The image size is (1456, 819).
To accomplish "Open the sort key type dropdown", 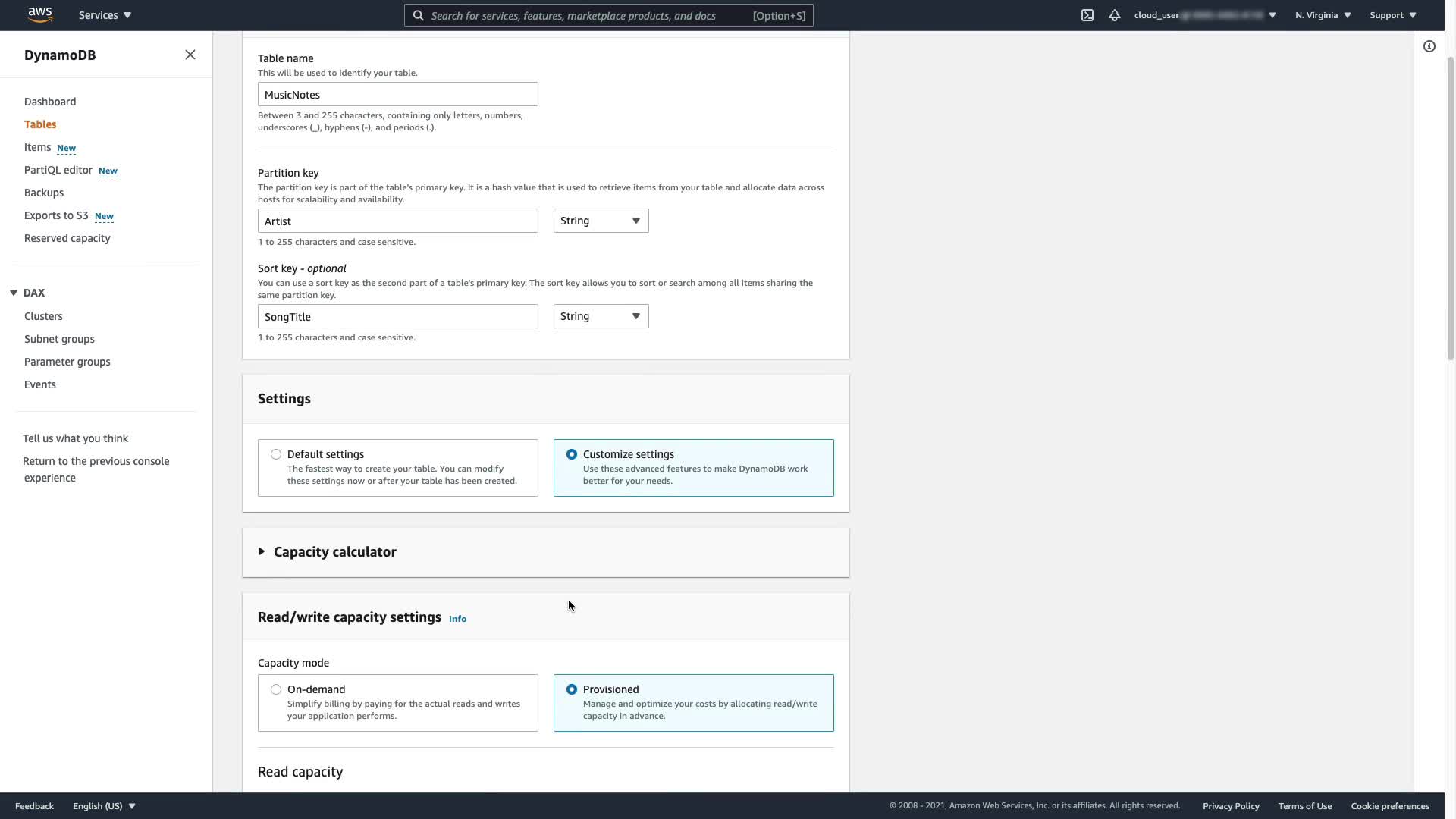I will coord(601,316).
